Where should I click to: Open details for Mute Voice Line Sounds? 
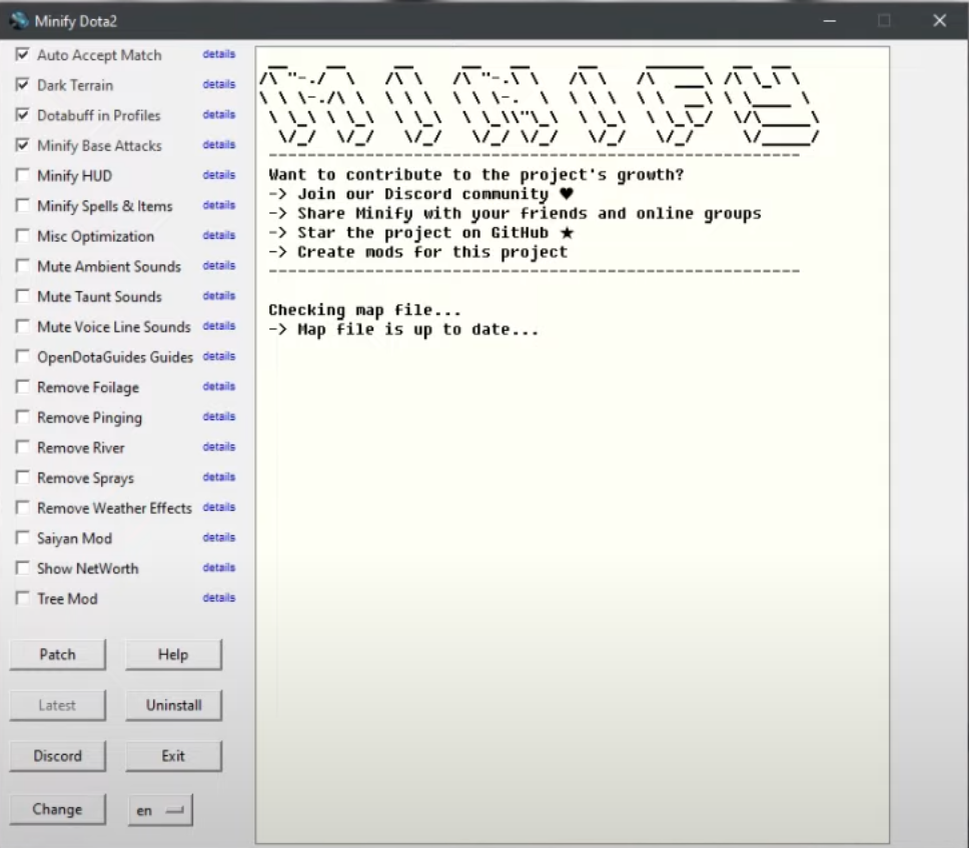219,326
